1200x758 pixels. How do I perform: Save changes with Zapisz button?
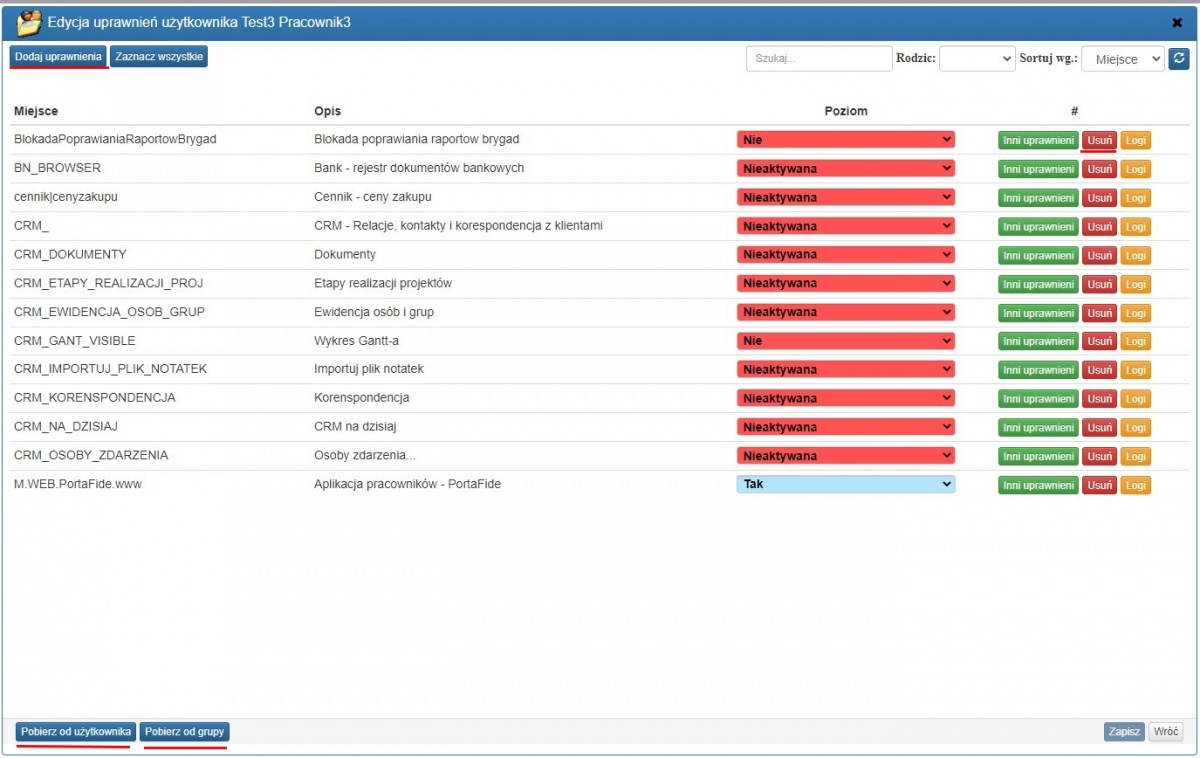pos(1124,732)
